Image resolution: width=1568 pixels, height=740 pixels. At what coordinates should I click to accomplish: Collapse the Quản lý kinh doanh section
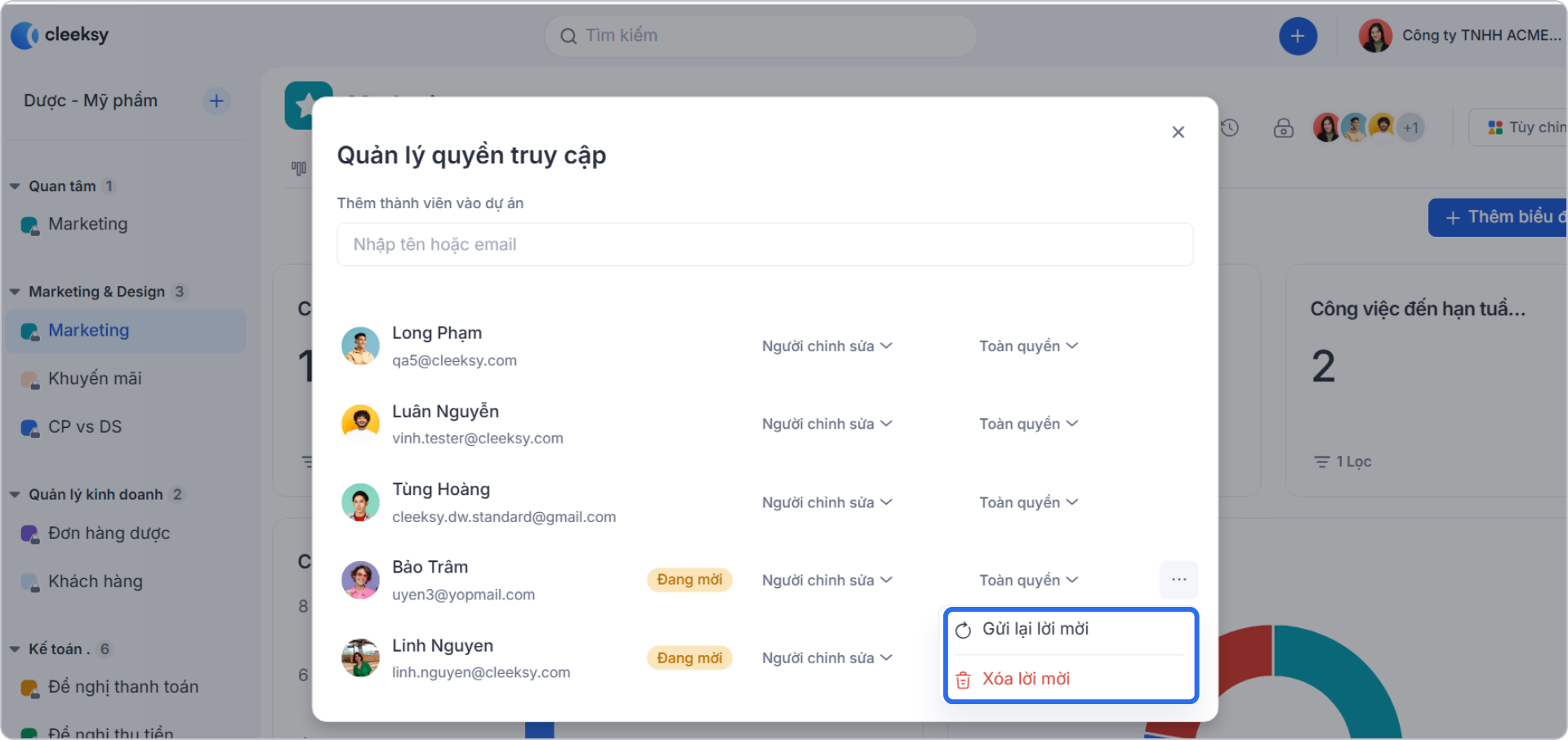[15, 495]
